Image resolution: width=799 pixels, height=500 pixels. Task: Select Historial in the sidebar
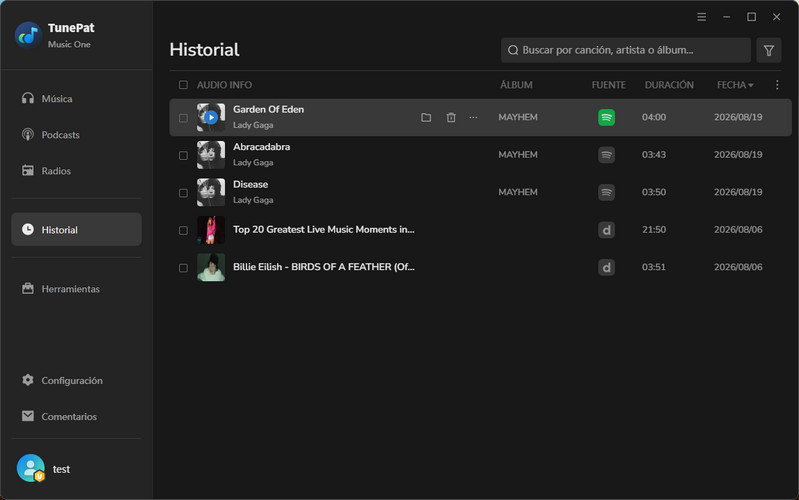[x=76, y=229]
